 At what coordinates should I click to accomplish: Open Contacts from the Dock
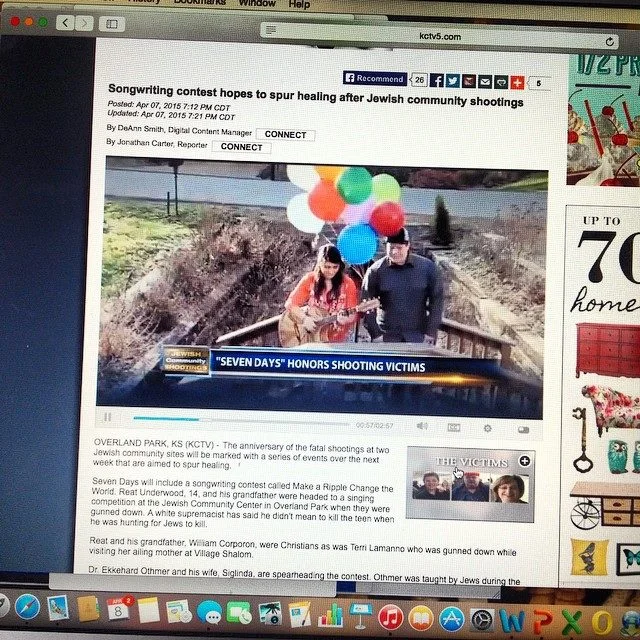pos(88,609)
